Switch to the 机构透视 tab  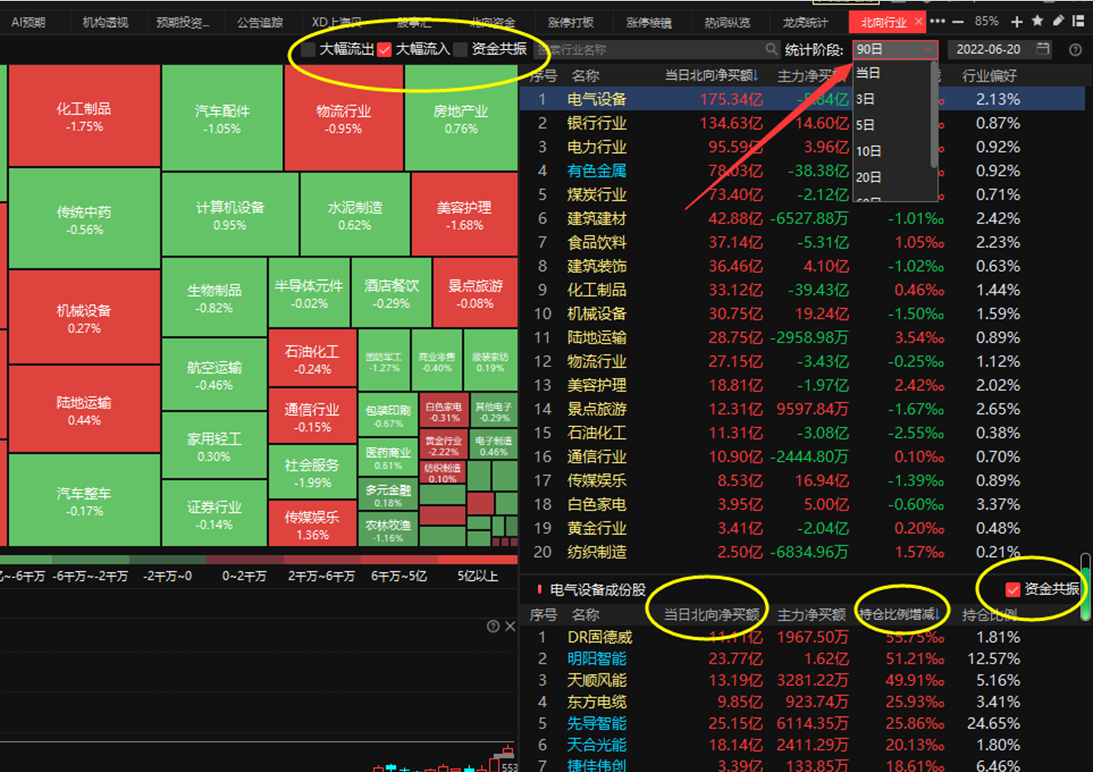point(105,22)
